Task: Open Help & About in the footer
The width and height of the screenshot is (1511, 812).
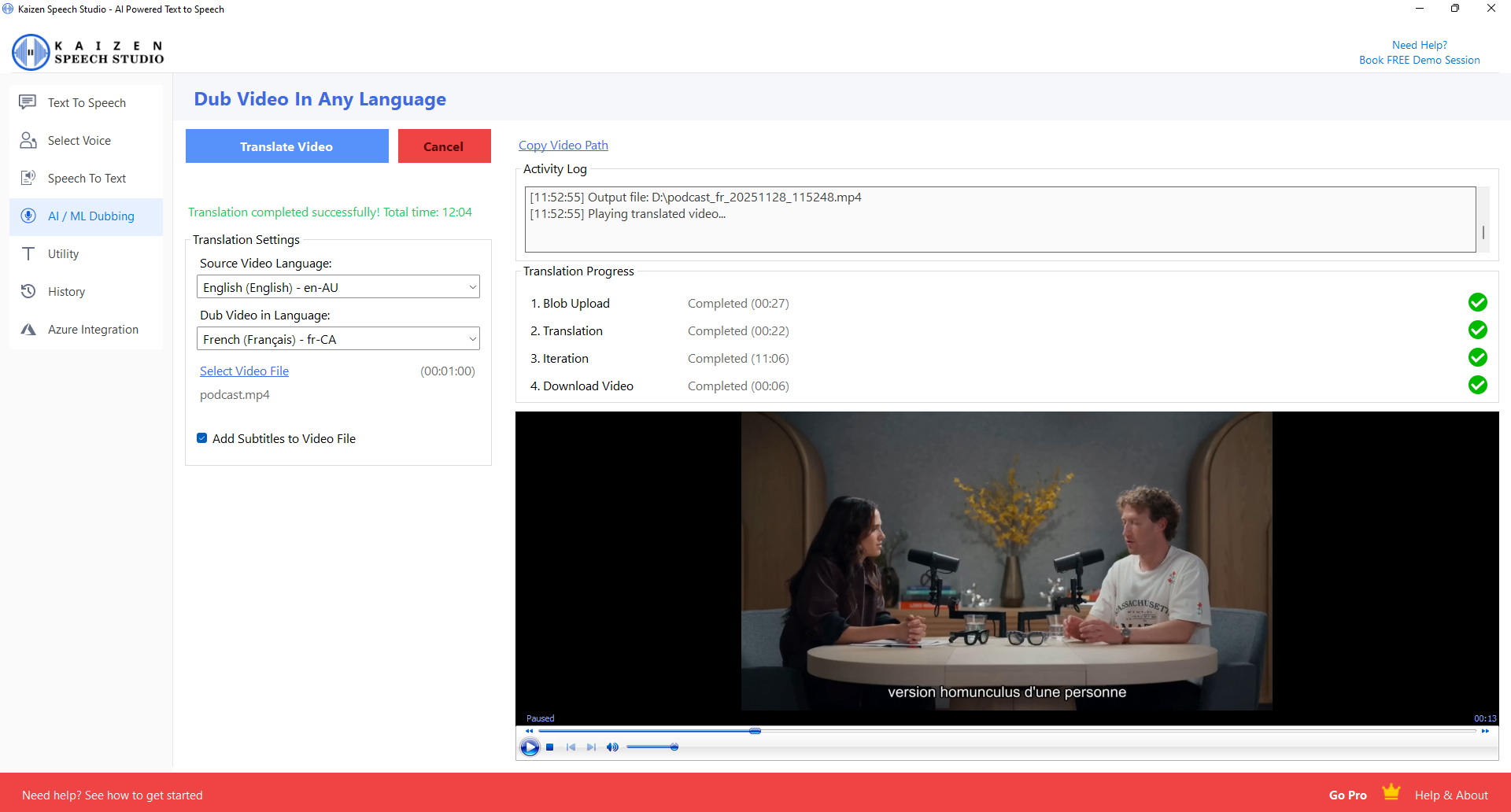Action: point(1452,795)
